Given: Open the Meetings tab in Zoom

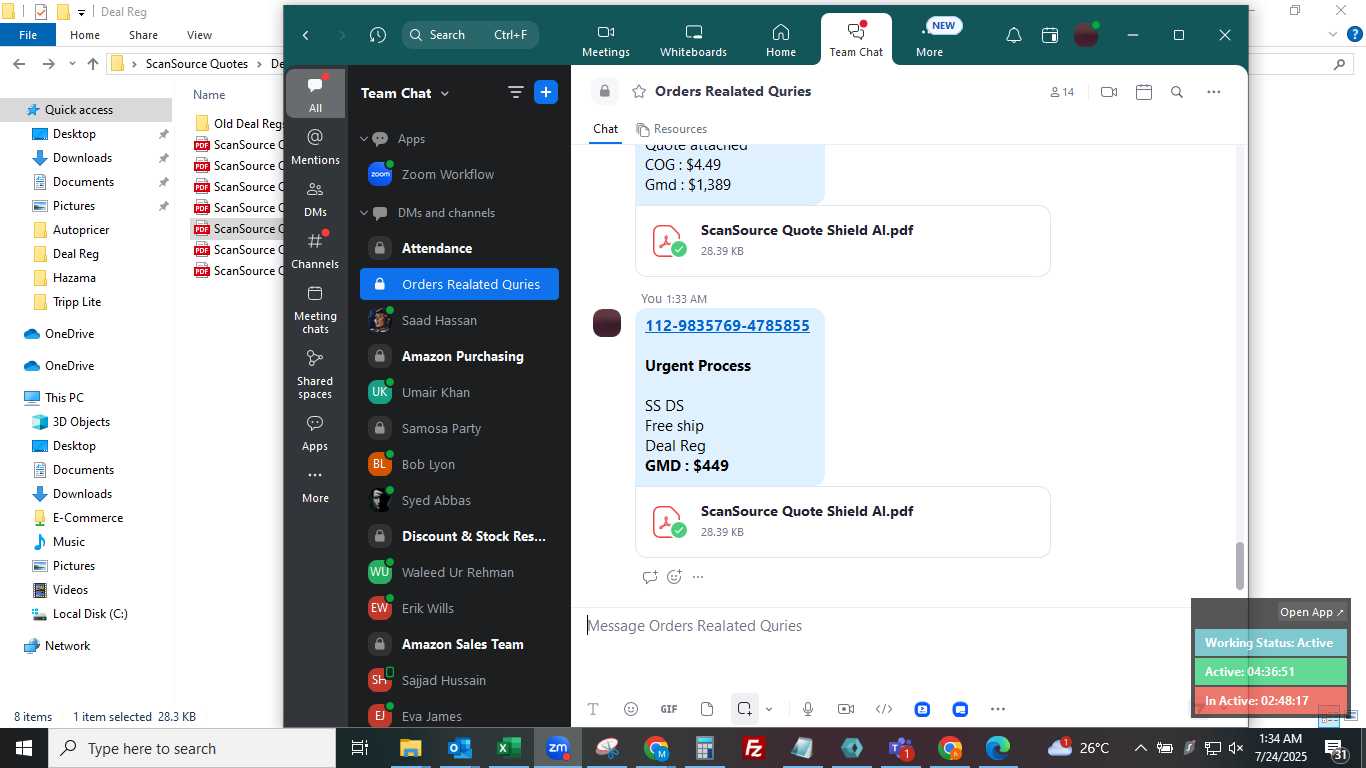Looking at the screenshot, I should [x=606, y=41].
